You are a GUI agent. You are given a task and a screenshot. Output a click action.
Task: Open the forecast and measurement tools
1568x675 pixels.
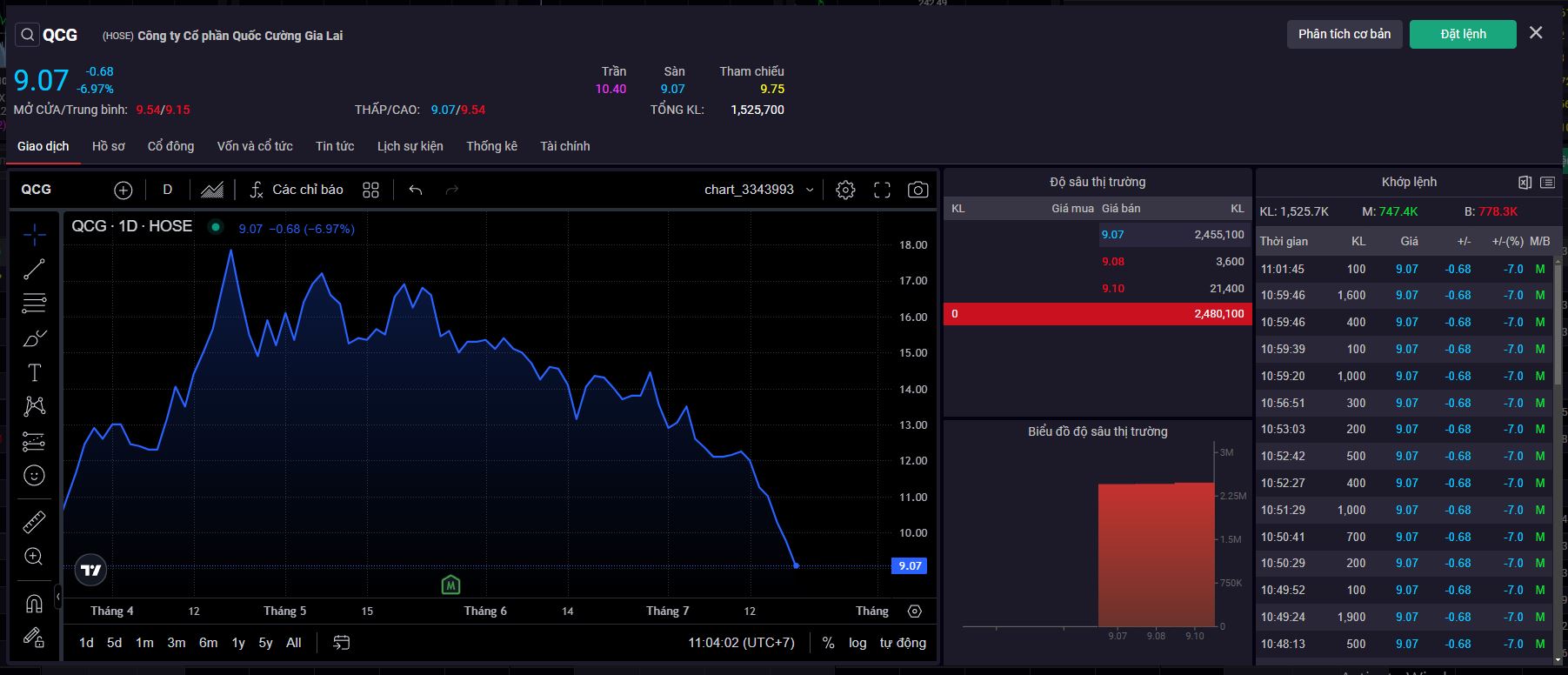tap(35, 441)
